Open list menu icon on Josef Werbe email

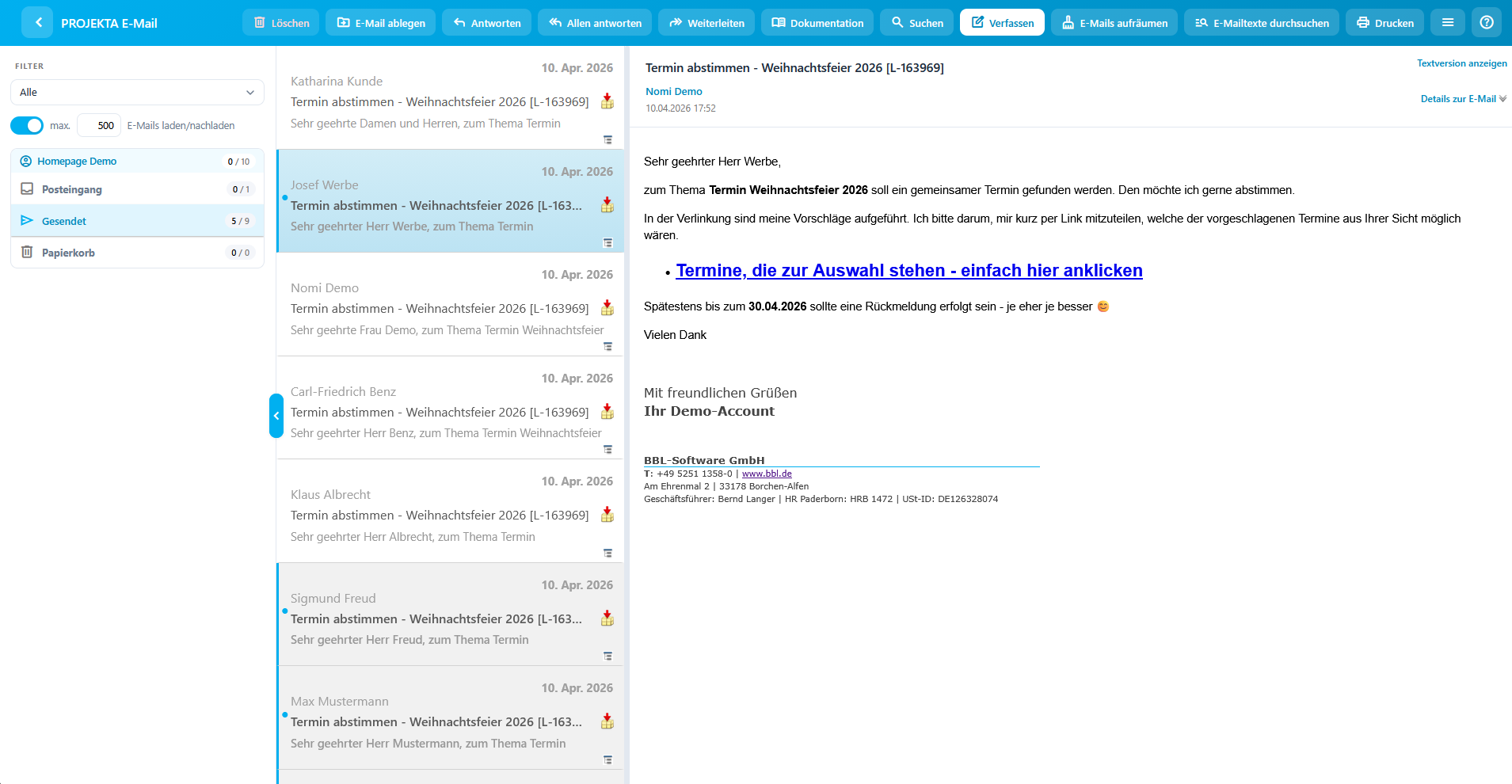click(x=607, y=243)
